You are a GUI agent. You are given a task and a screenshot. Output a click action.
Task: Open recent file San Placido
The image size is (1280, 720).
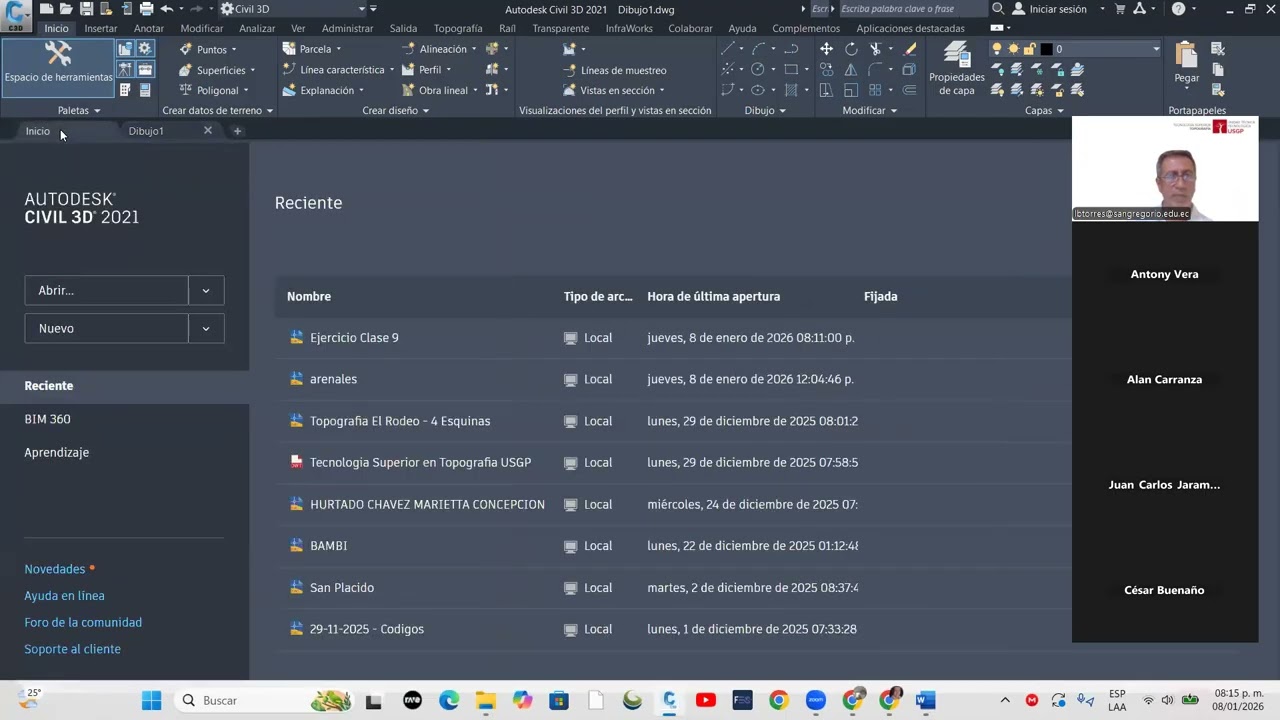click(342, 587)
